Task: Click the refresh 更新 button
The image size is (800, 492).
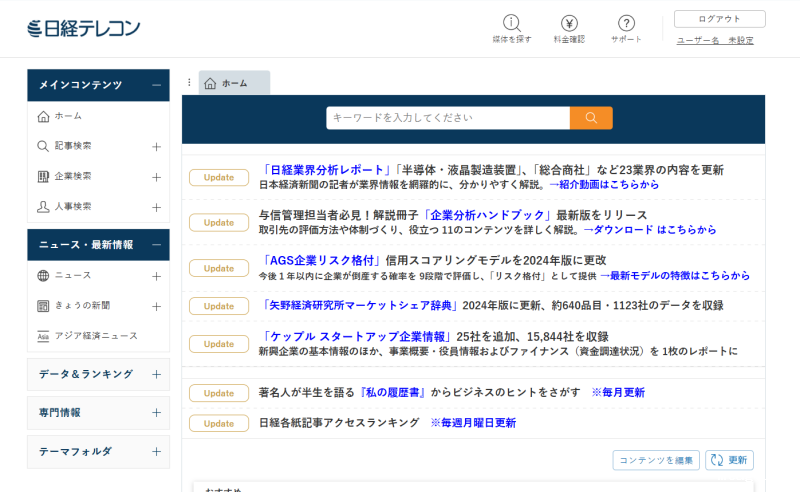Action: click(729, 460)
